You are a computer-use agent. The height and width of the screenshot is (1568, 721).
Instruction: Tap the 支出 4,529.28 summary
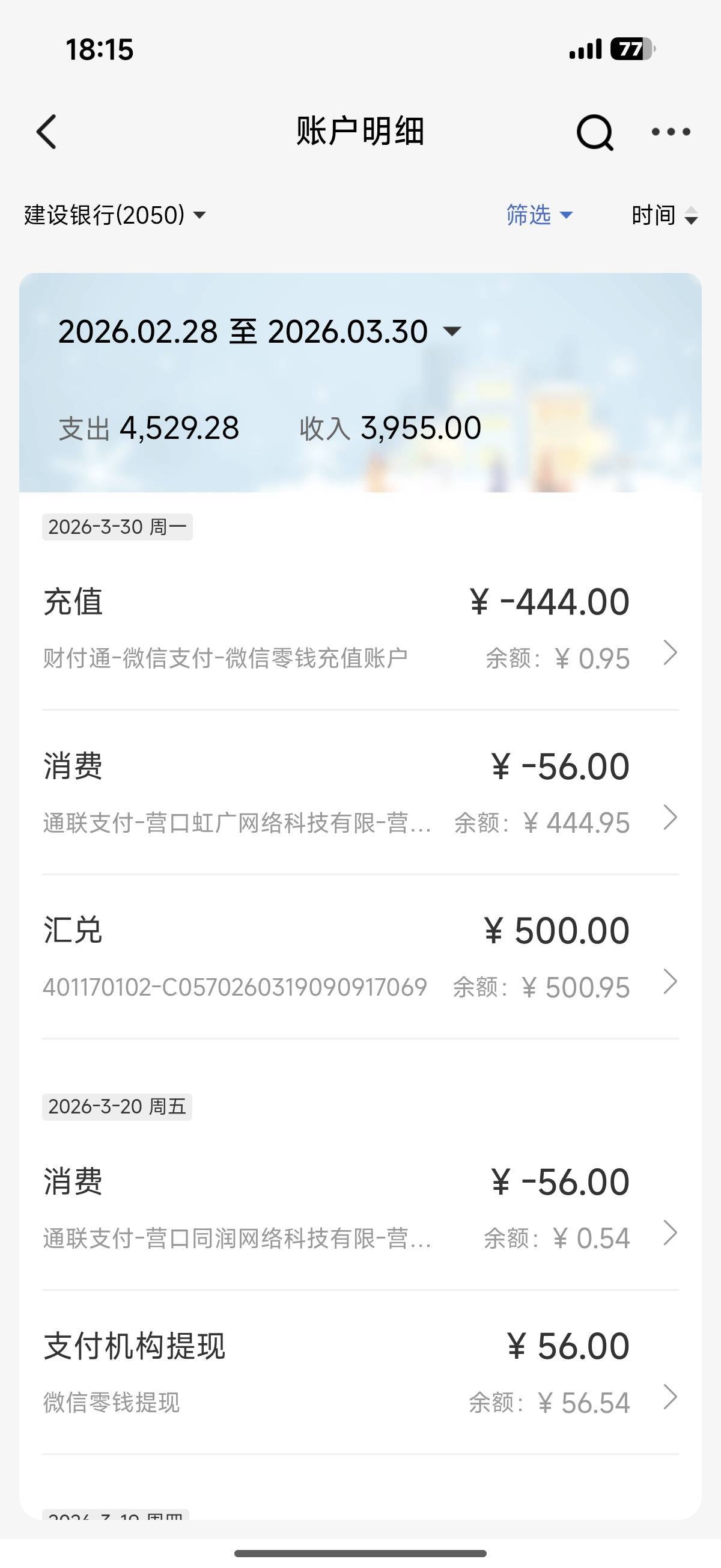pyautogui.click(x=149, y=428)
